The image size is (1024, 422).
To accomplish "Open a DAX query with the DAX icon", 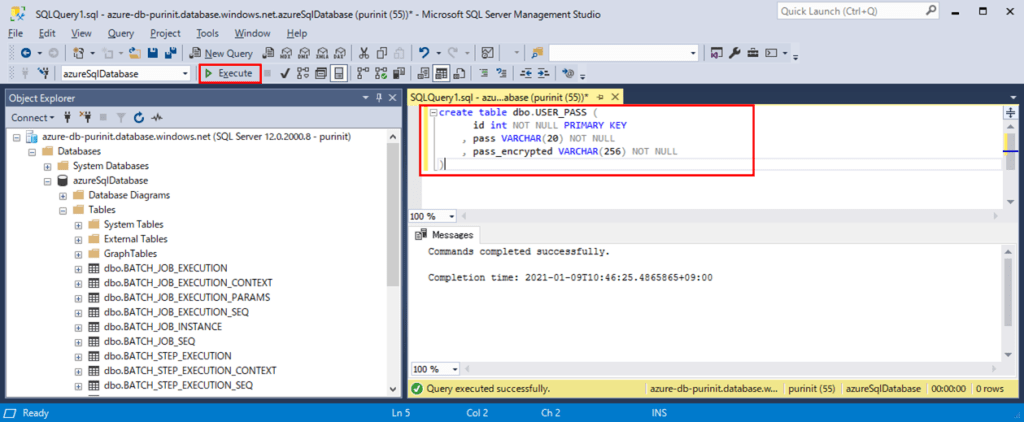I will pyautogui.click(x=339, y=54).
